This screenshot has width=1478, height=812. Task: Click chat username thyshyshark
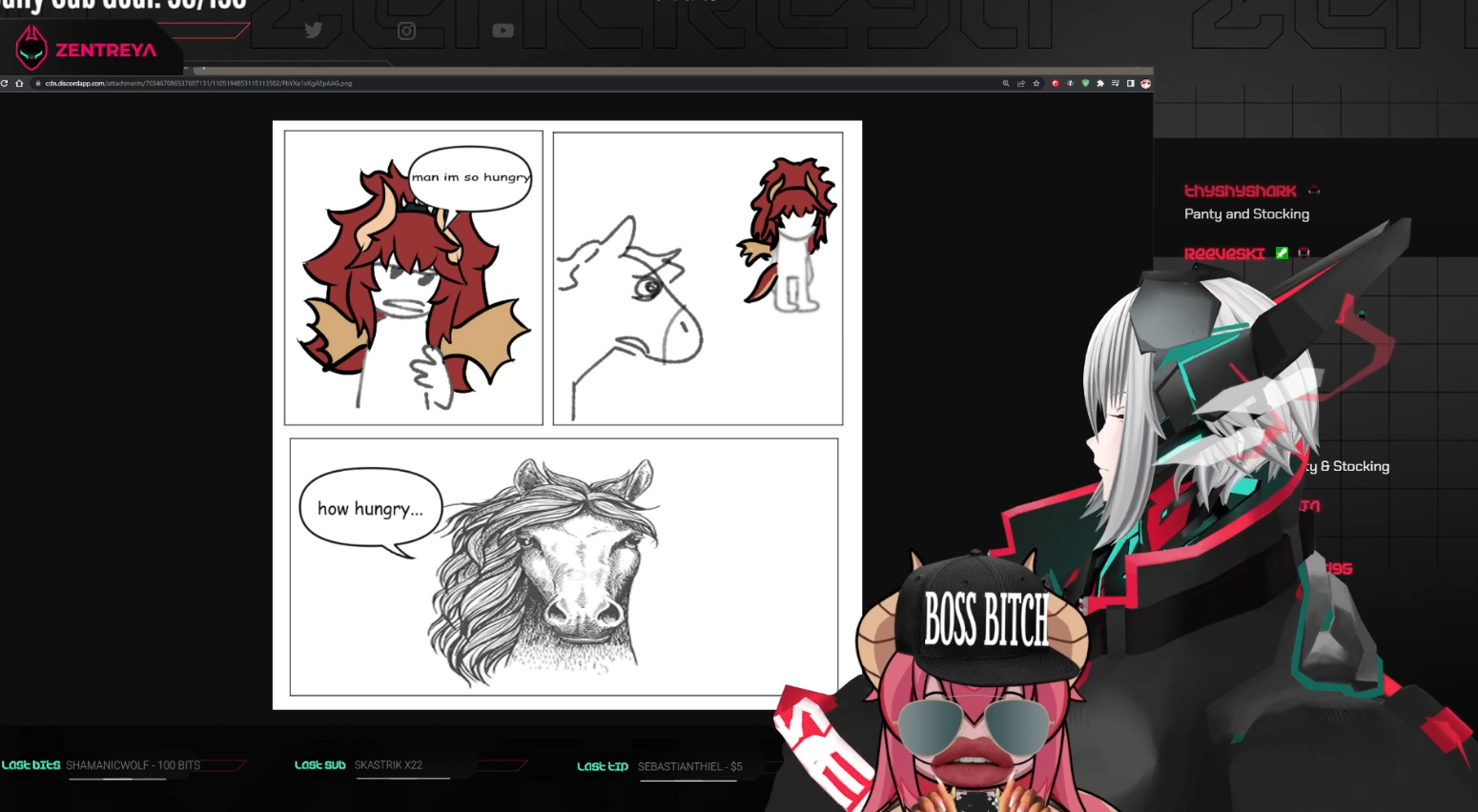1240,191
